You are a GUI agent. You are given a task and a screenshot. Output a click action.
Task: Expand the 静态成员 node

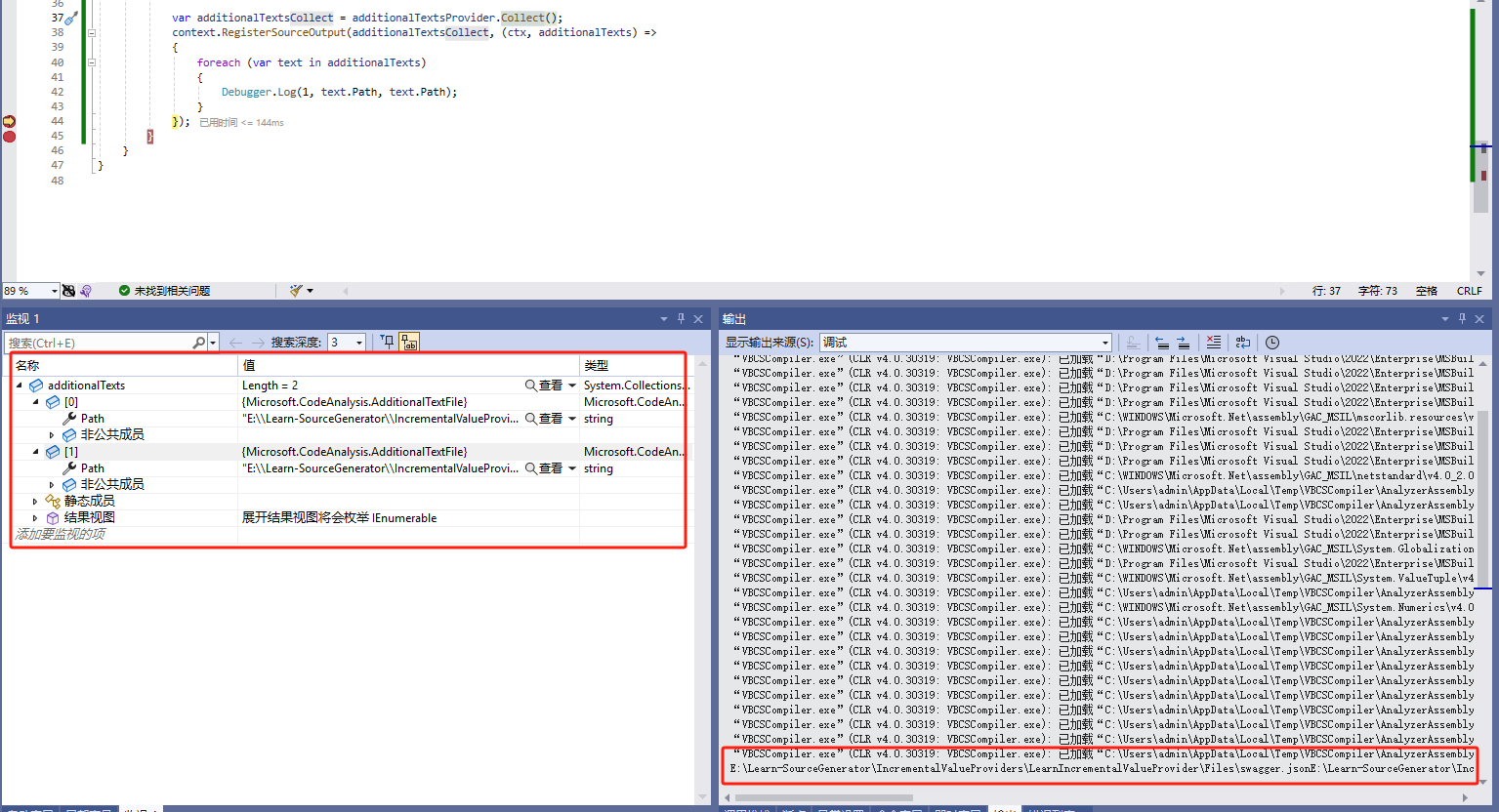click(36, 502)
